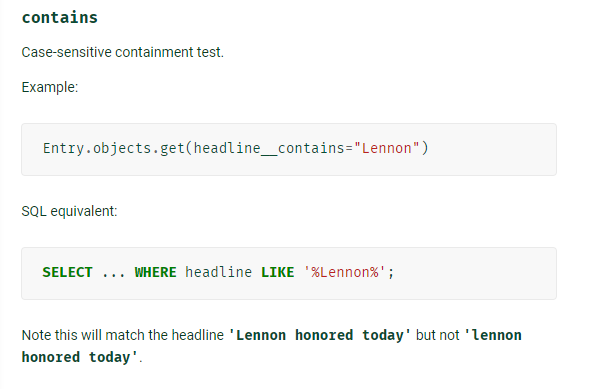This screenshot has width=591, height=389.
Task: Click the 'Example:' label text
Action: click(x=50, y=87)
